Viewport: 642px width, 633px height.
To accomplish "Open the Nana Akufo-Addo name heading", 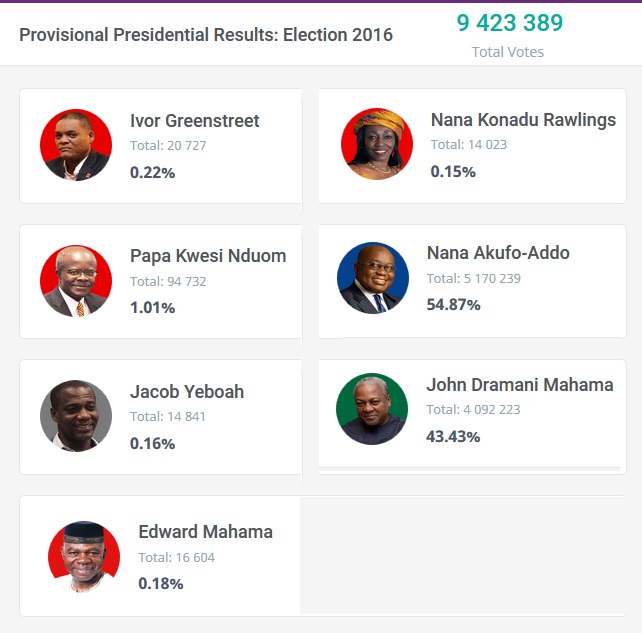I will (x=498, y=253).
